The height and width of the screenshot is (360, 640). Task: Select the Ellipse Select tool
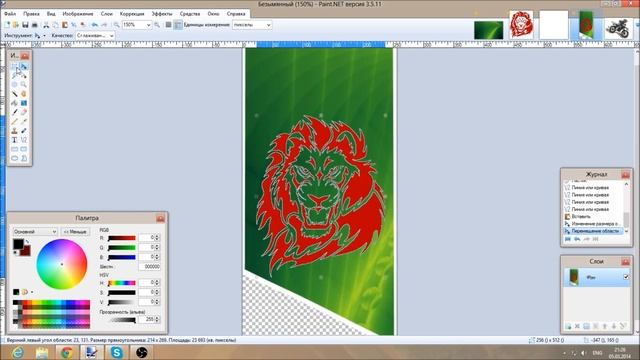click(x=15, y=84)
